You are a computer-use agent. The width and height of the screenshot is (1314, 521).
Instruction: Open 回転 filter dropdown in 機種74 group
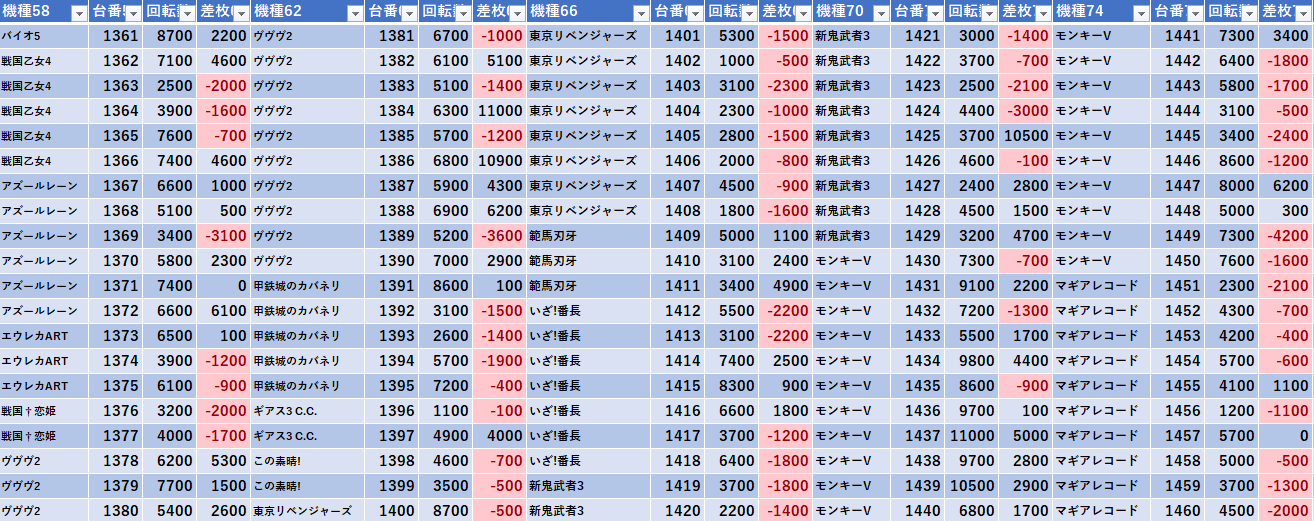1247,13
